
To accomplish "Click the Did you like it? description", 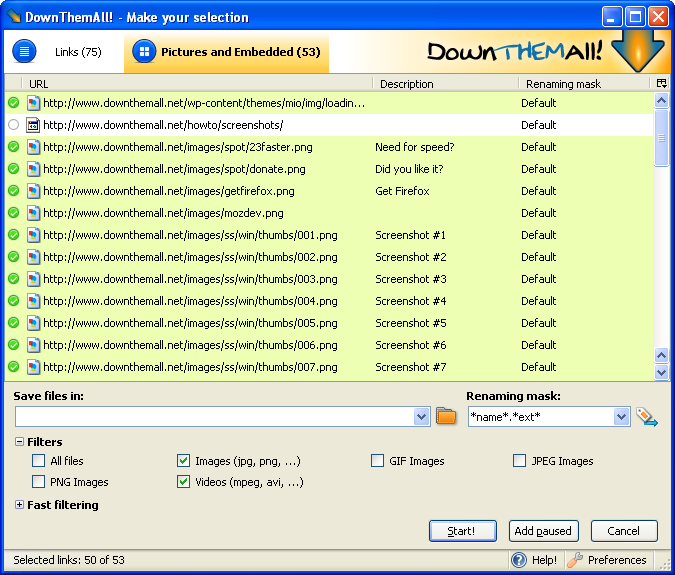I will tap(409, 169).
